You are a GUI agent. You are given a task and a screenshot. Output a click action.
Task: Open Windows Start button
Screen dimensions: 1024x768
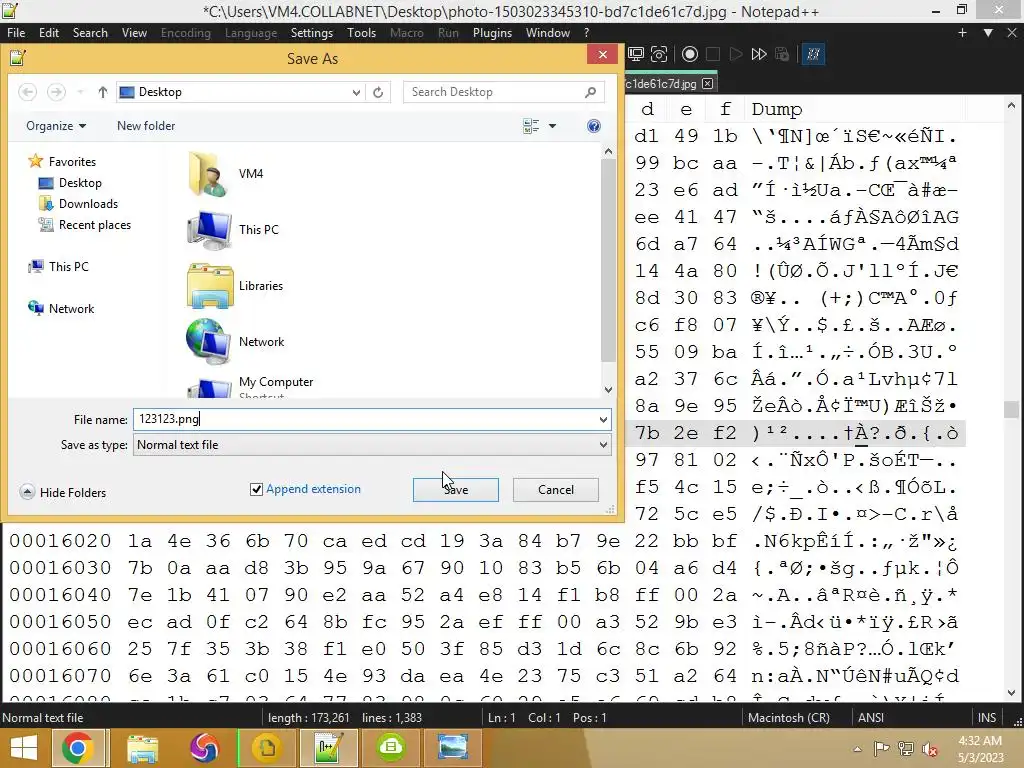tap(24, 748)
